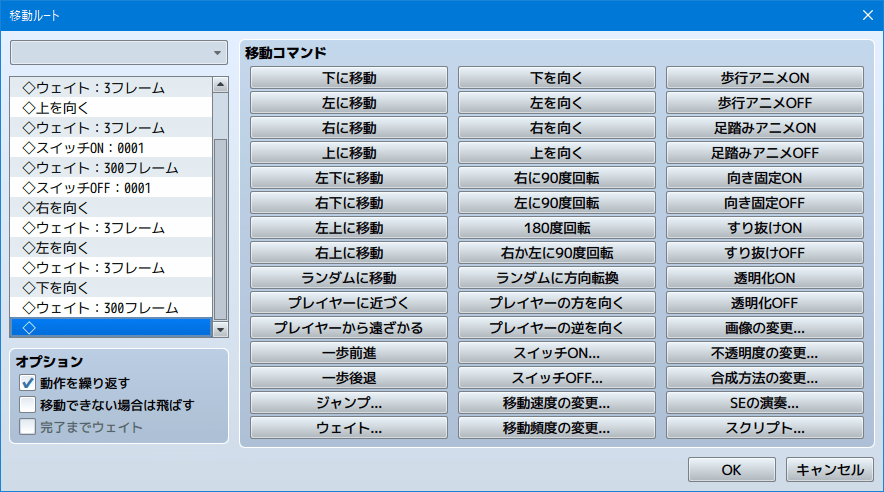Viewport: 884px width, 492px height.
Task: Close the 移動ルート dialog window
Action: [x=867, y=14]
